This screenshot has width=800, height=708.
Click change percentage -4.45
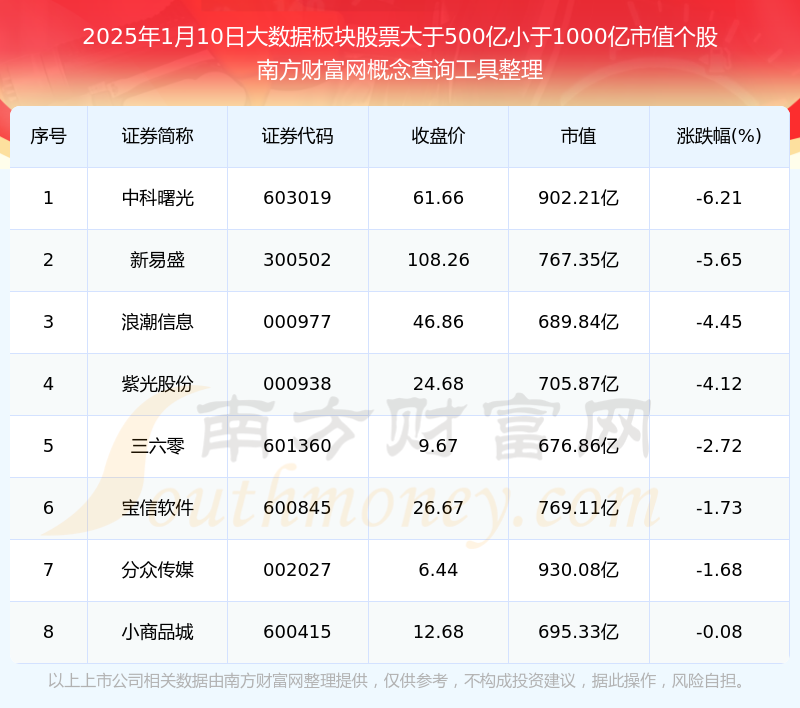[719, 322]
